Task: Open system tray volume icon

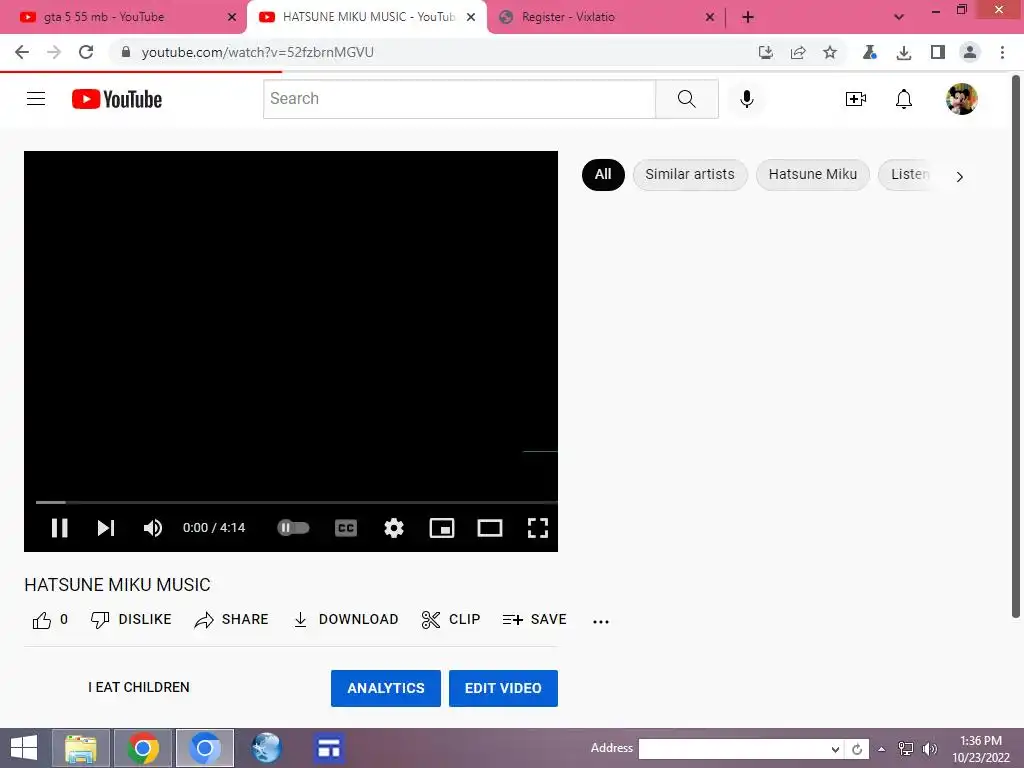Action: (929, 749)
